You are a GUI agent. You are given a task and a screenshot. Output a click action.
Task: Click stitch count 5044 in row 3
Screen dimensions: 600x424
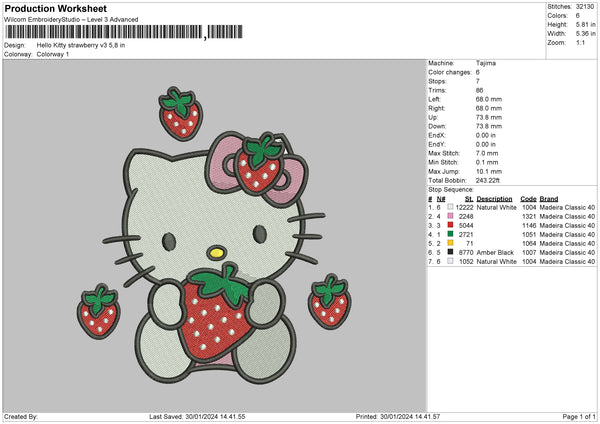point(466,225)
